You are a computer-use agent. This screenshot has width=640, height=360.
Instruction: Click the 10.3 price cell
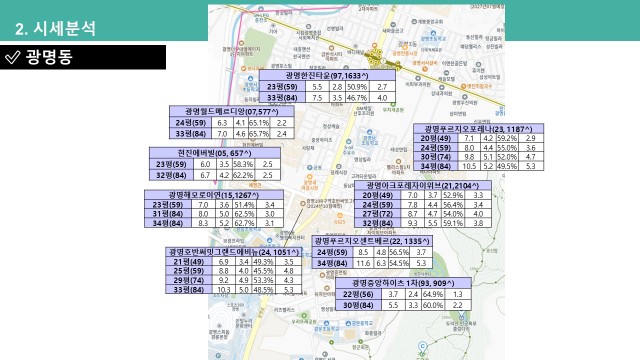click(x=223, y=289)
